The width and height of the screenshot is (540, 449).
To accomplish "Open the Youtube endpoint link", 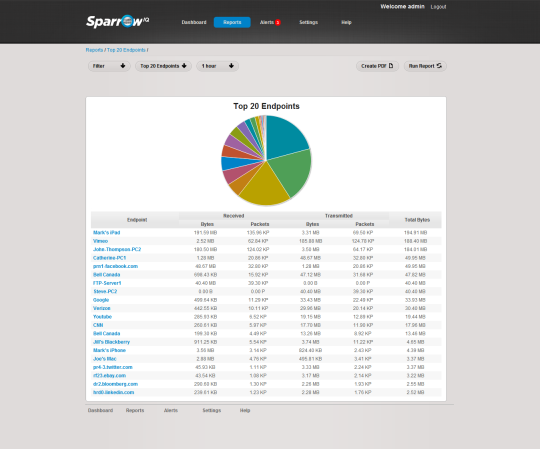I will (102, 317).
